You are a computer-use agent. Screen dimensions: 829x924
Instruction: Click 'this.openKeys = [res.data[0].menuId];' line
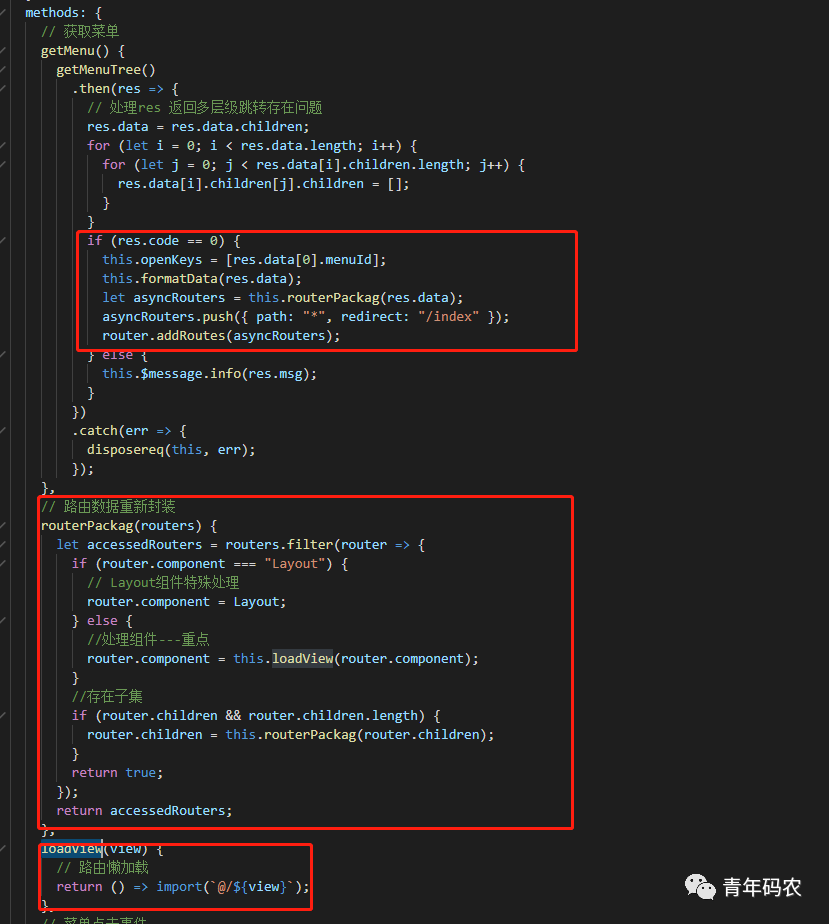click(244, 259)
